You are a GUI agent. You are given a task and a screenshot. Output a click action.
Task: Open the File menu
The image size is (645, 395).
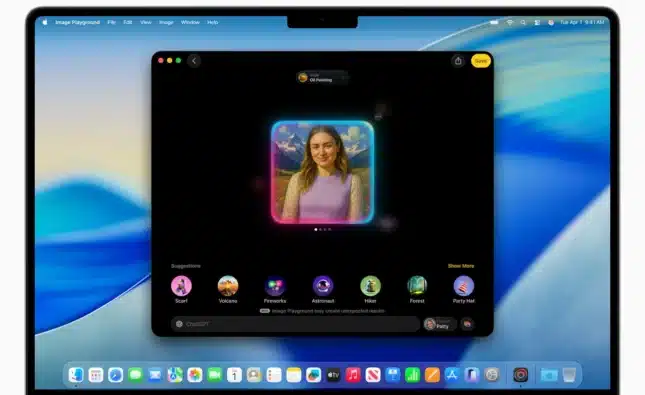(111, 22)
